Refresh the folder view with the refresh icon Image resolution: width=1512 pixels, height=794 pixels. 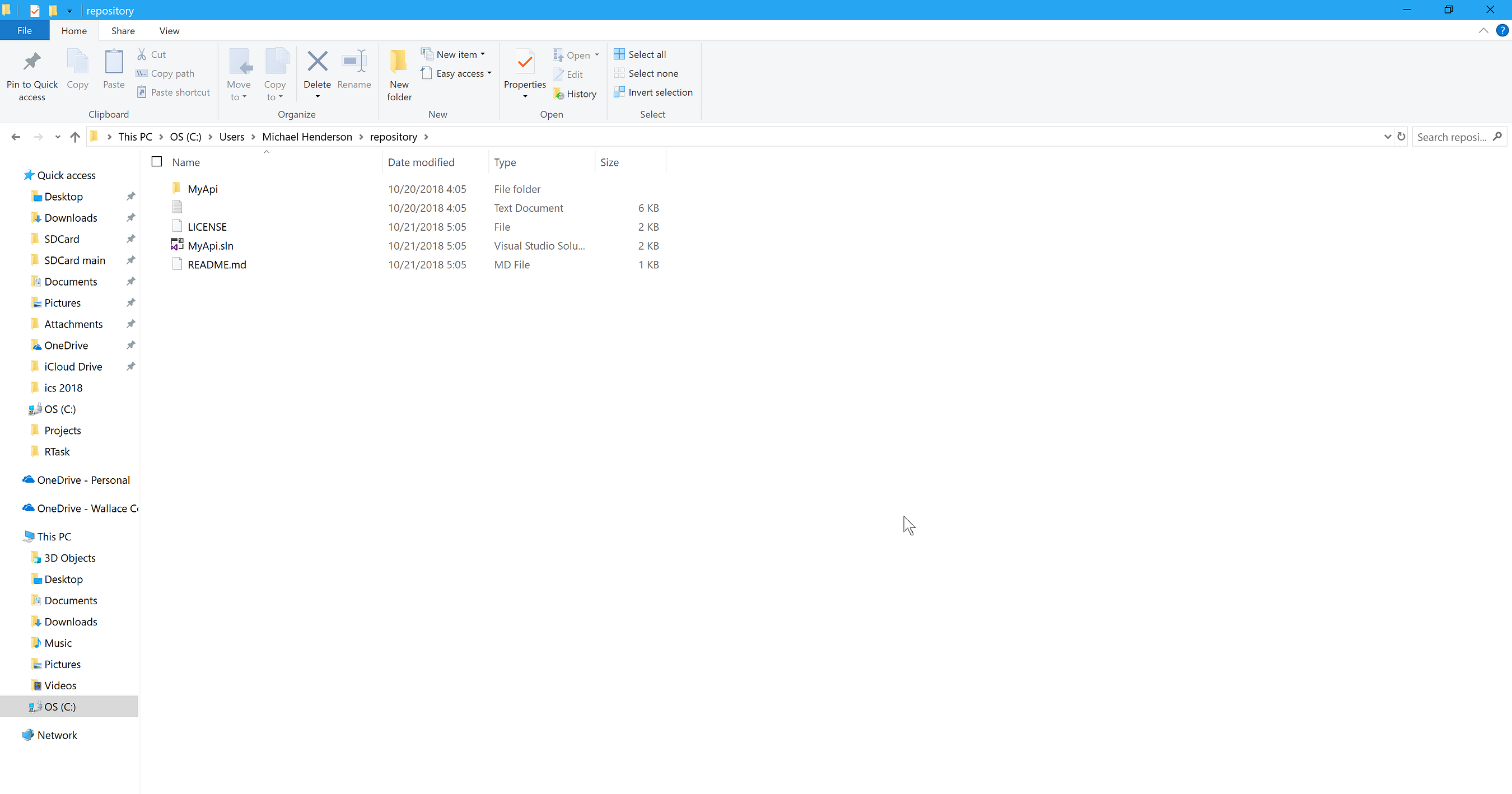[x=1402, y=136]
